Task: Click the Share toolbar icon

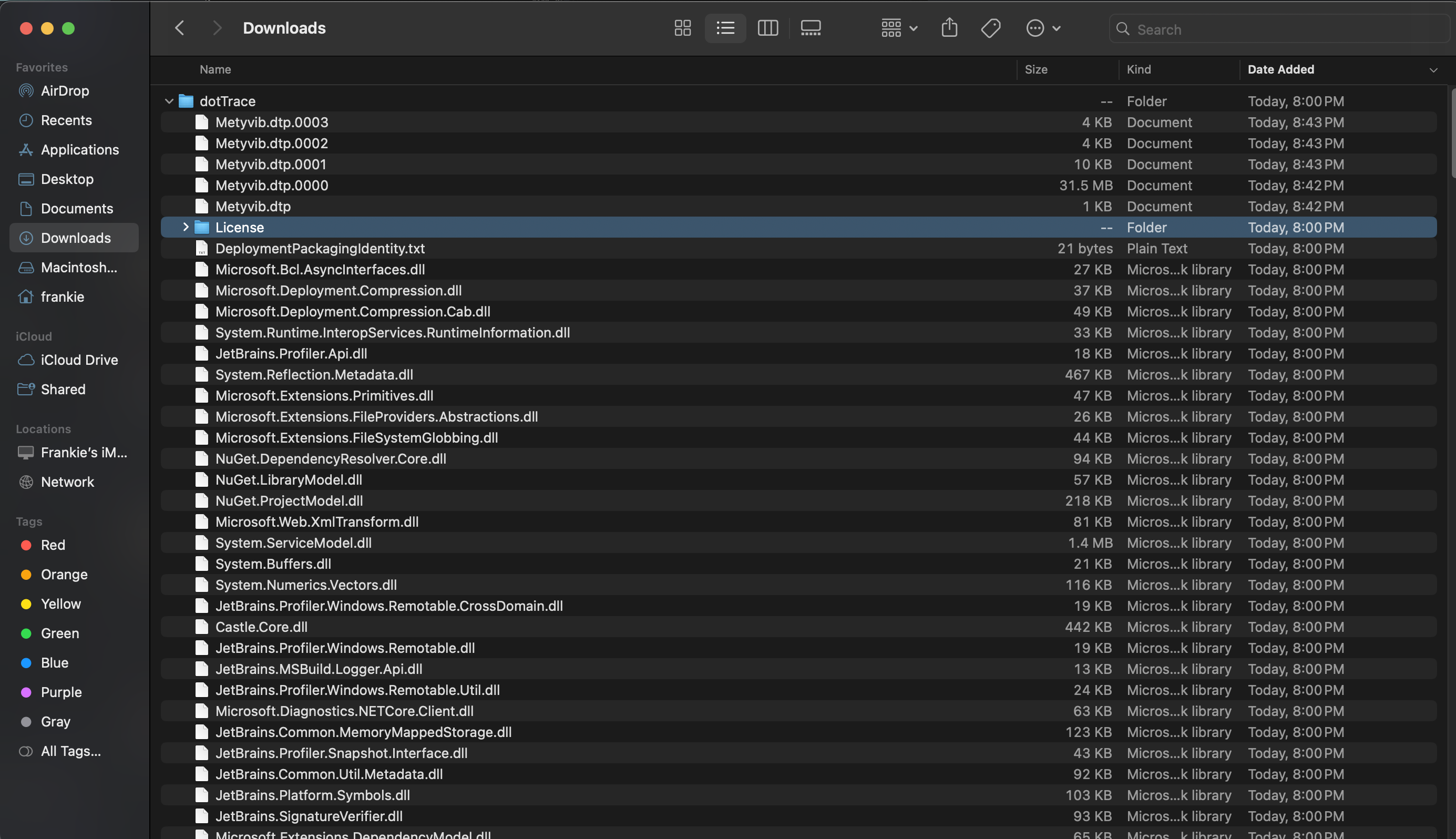Action: tap(949, 28)
